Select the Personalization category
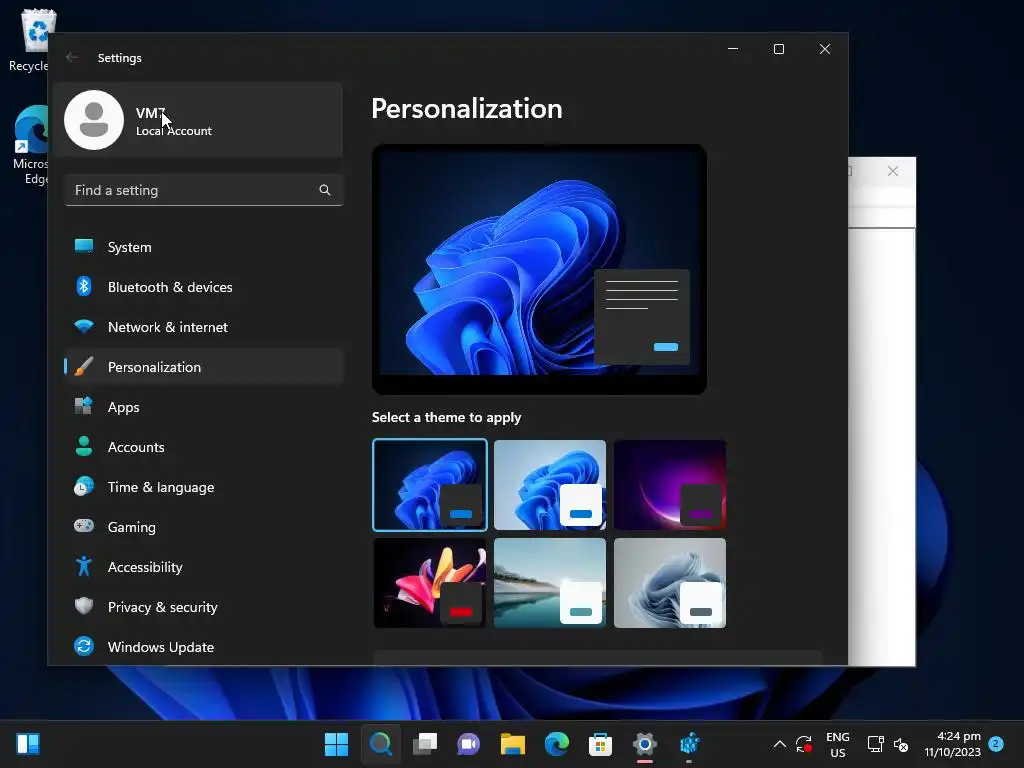 coord(204,366)
